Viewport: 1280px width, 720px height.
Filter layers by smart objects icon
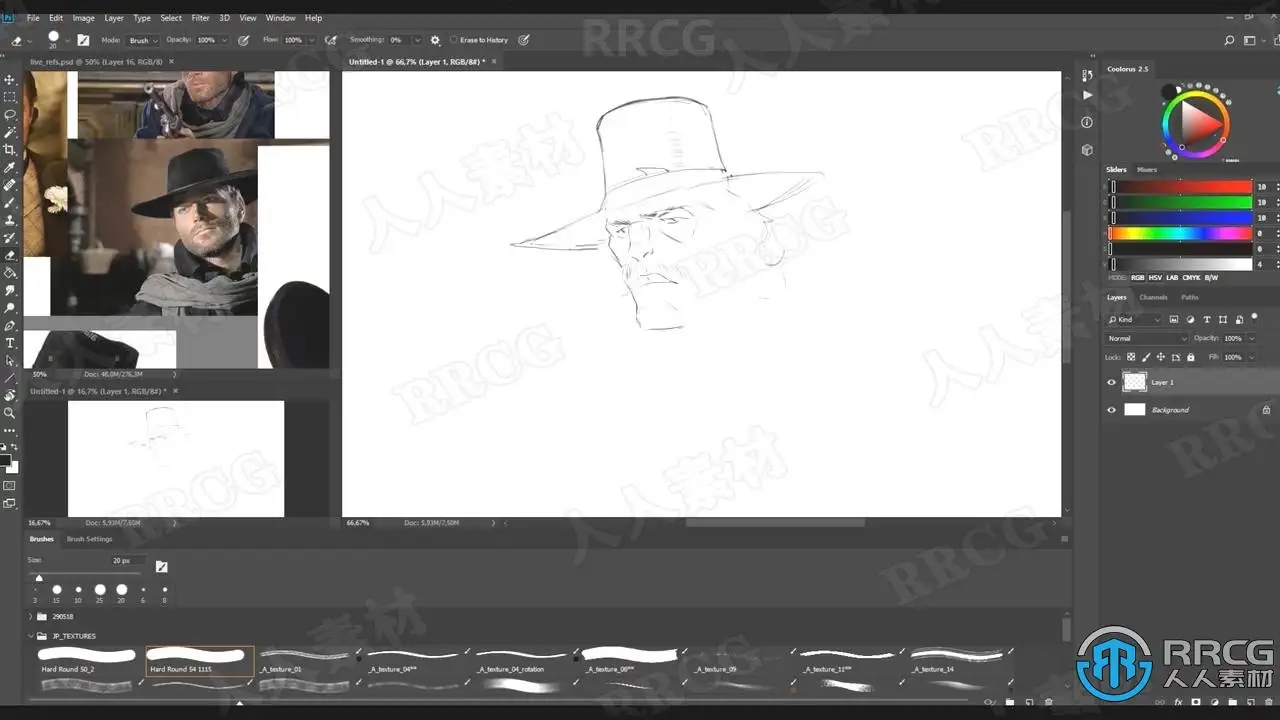coord(1239,320)
